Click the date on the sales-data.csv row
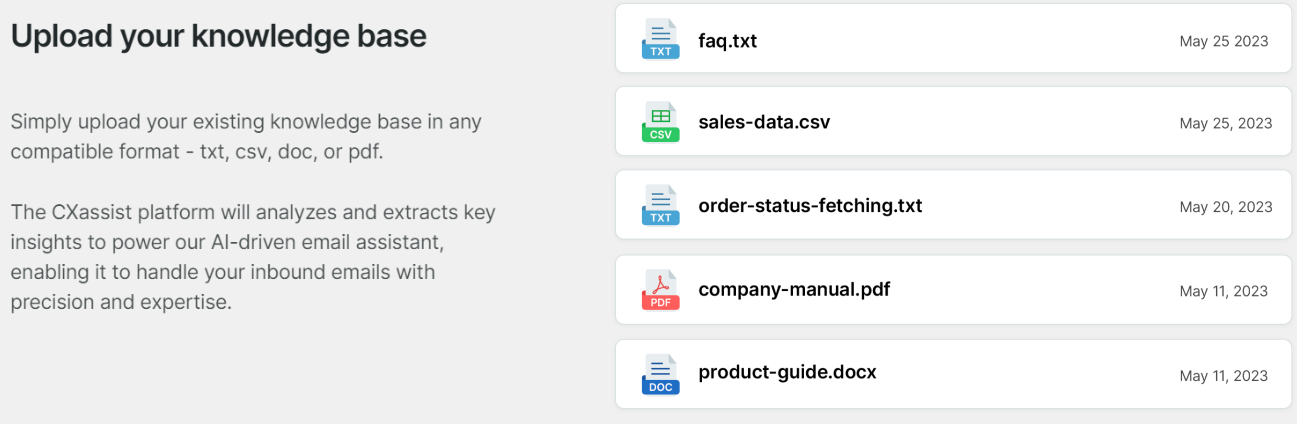This screenshot has width=1297, height=424. (x=1225, y=124)
